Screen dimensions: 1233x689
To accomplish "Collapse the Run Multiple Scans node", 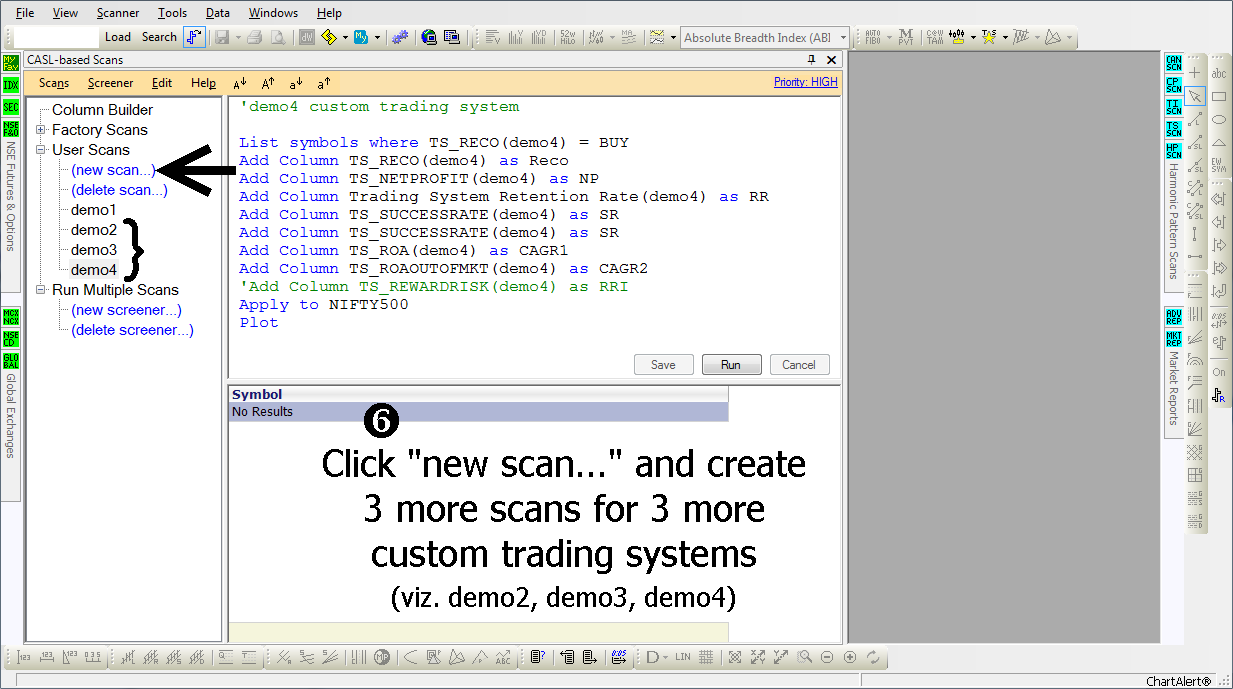I will (x=41, y=290).
